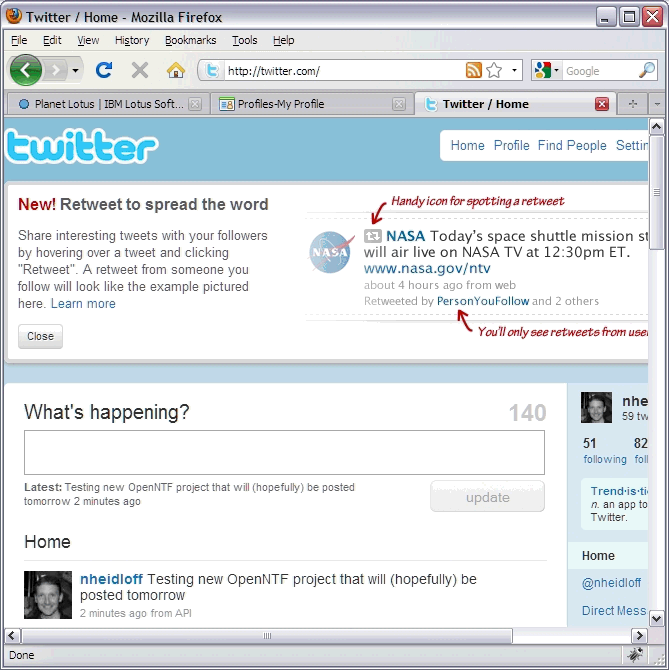Click the vertical scrollbar up arrow
This screenshot has height=670, width=669.
tap(656, 126)
